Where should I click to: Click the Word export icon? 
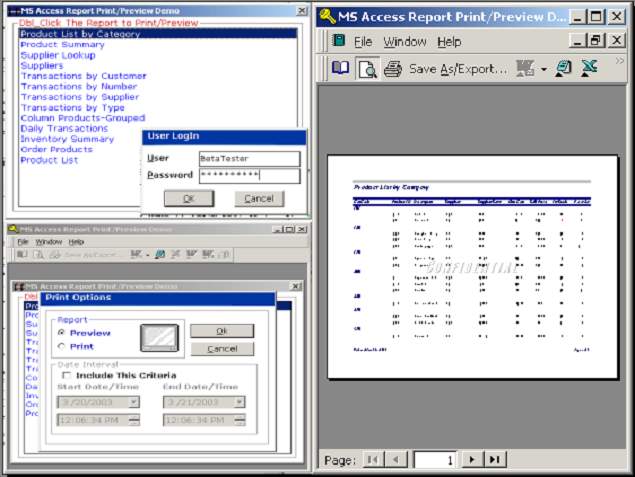coord(564,69)
